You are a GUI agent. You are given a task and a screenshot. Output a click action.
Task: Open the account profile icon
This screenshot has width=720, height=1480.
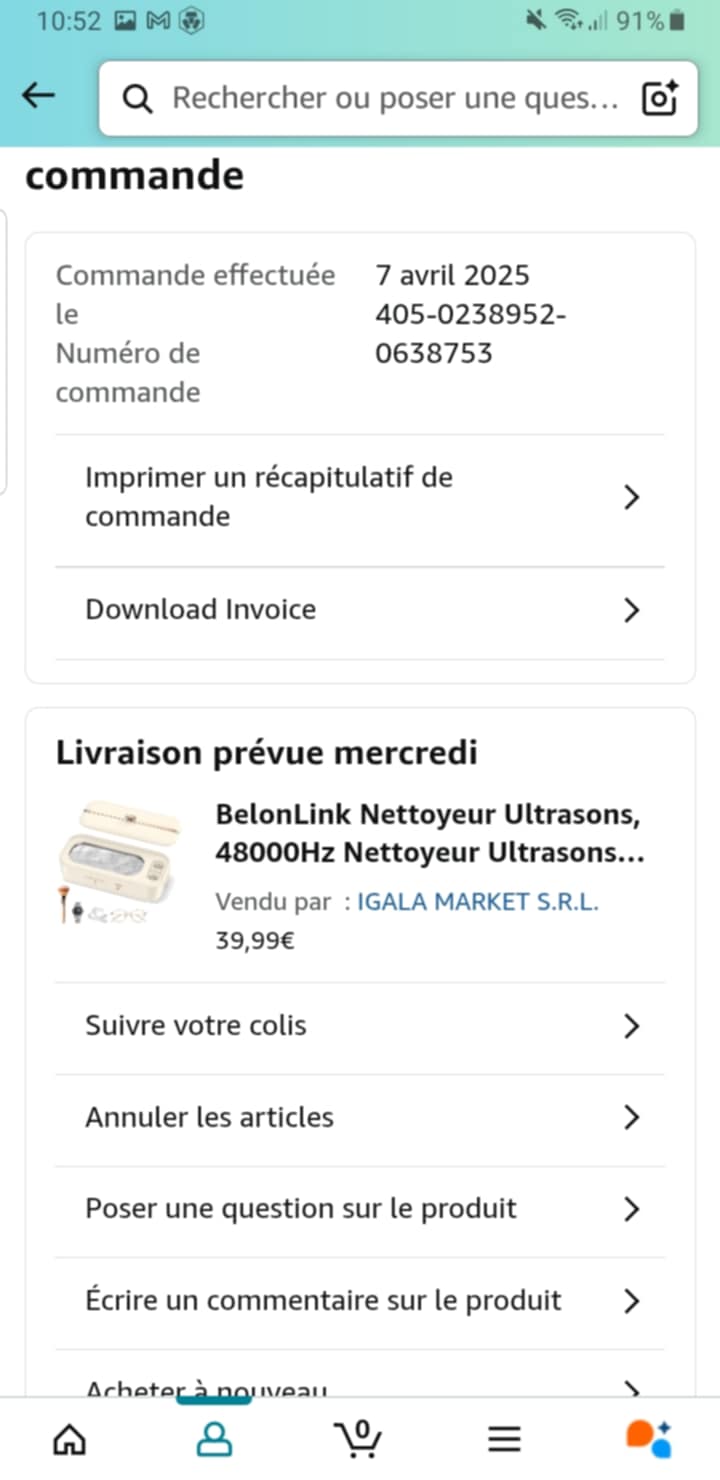(x=213, y=1439)
